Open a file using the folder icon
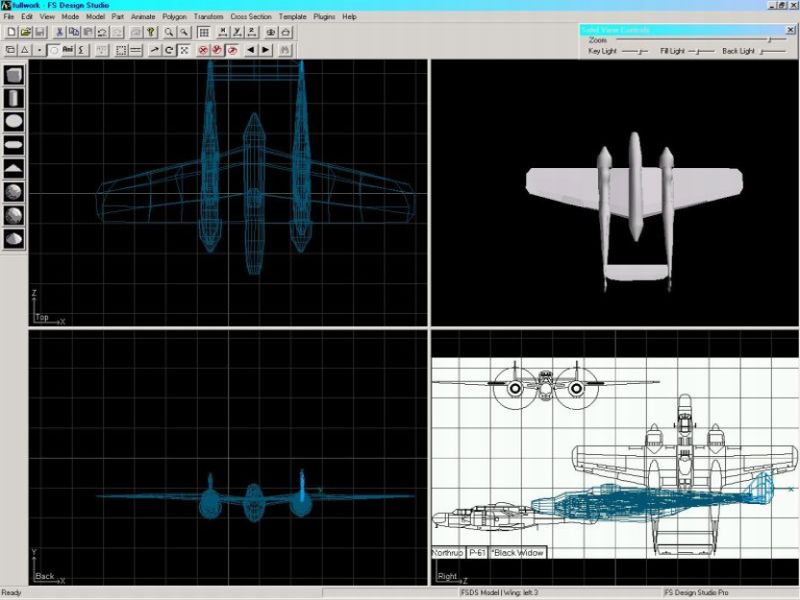The height and width of the screenshot is (600, 800). point(25,33)
